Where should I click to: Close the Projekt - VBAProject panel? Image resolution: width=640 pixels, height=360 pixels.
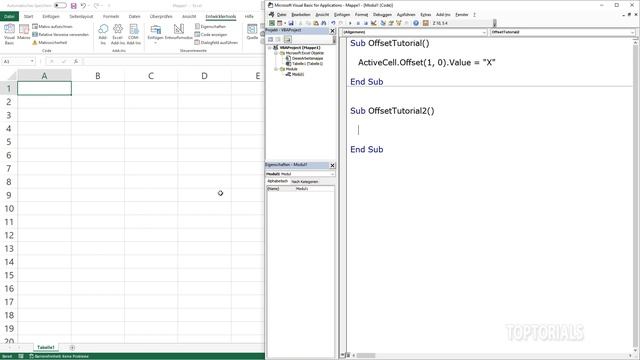pos(332,31)
